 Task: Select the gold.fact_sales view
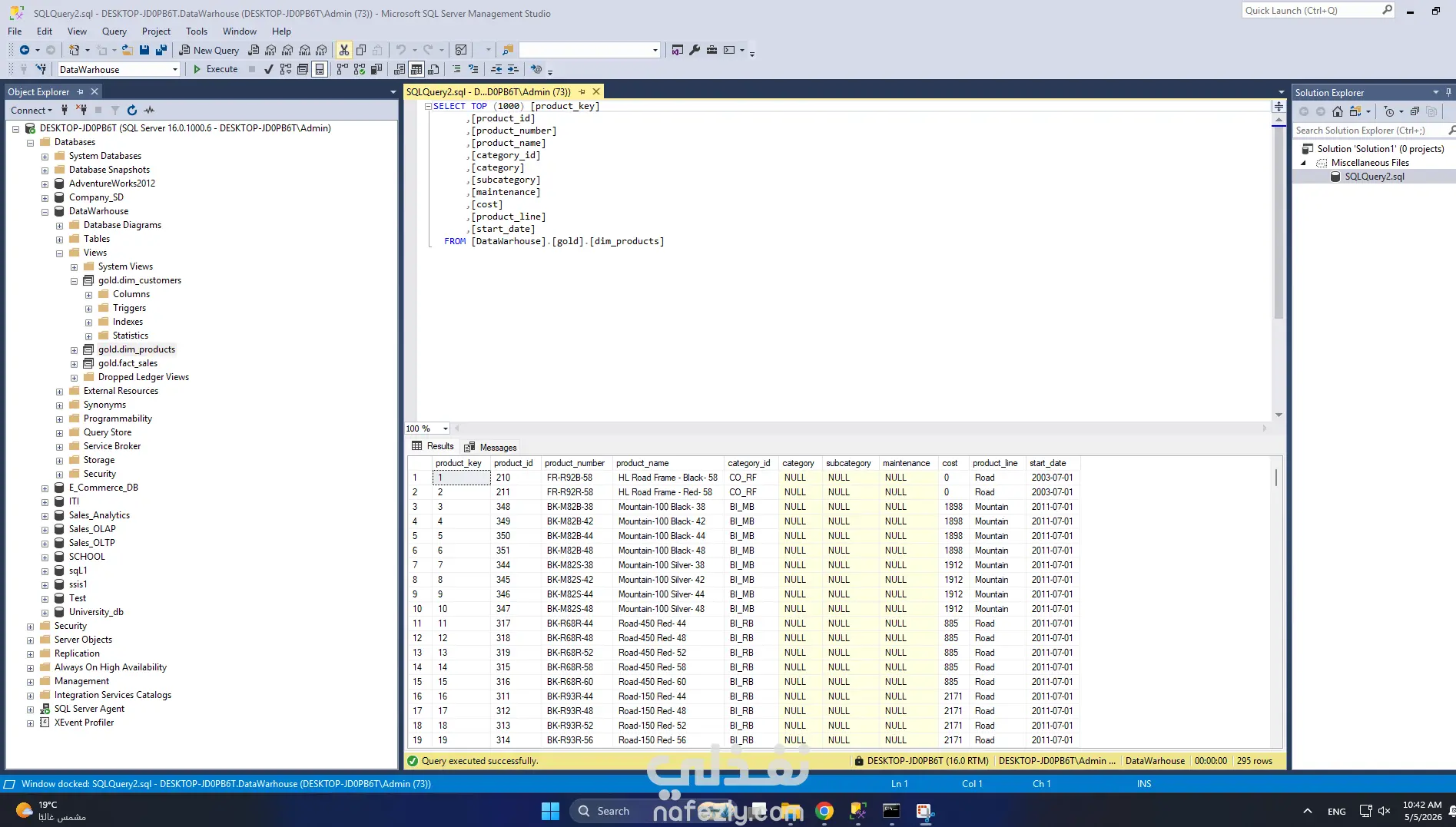point(128,363)
